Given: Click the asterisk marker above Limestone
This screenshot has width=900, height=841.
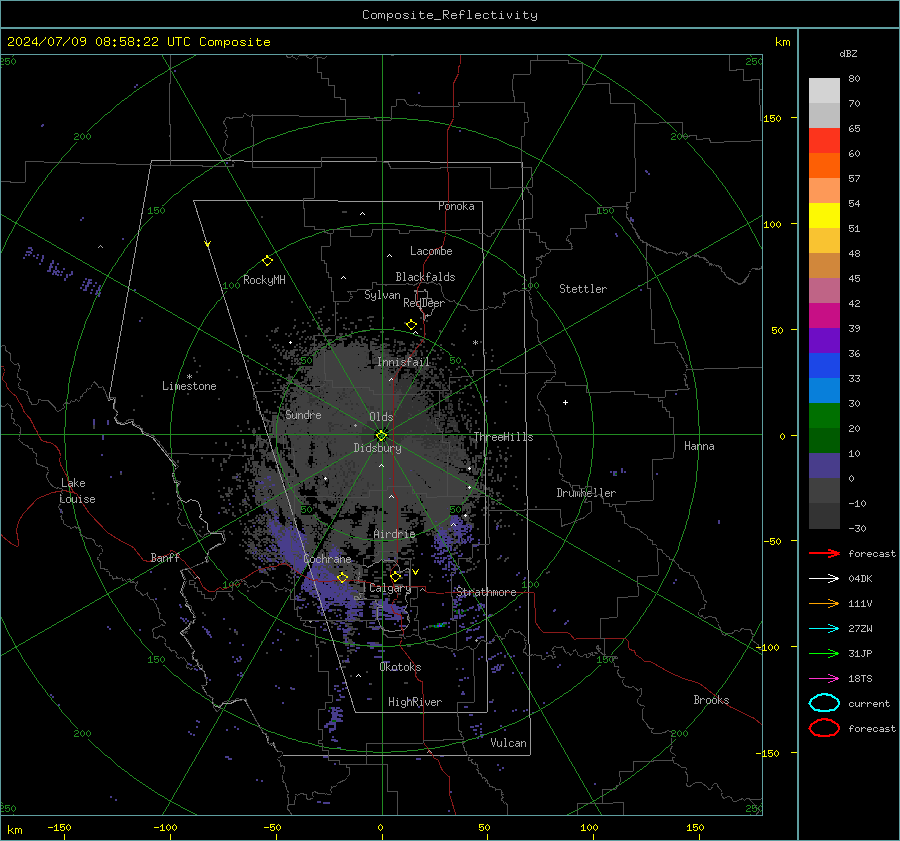Looking at the screenshot, I should coord(189,377).
